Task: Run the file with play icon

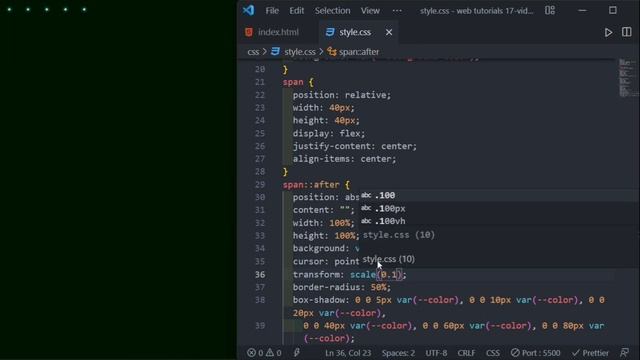Action: pyautogui.click(x=608, y=32)
